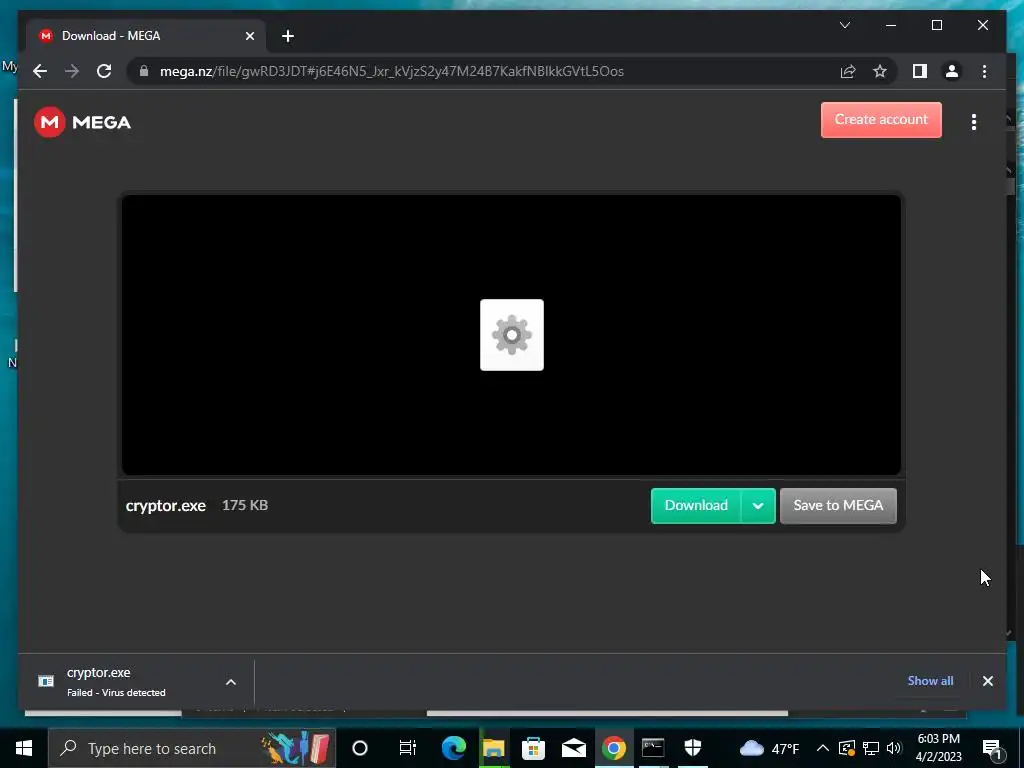
Task: Open the volume control
Action: pyautogui.click(x=894, y=748)
